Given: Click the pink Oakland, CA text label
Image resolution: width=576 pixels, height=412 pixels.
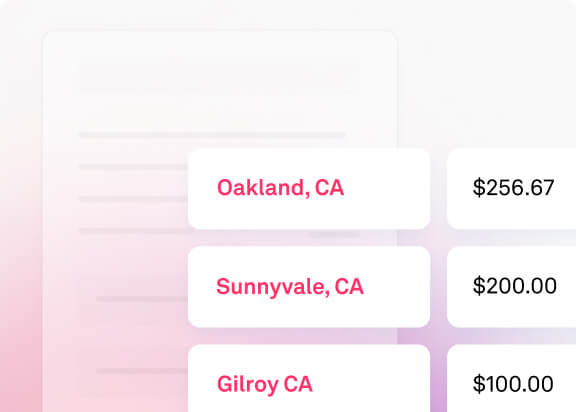Looking at the screenshot, I should 280,188.
